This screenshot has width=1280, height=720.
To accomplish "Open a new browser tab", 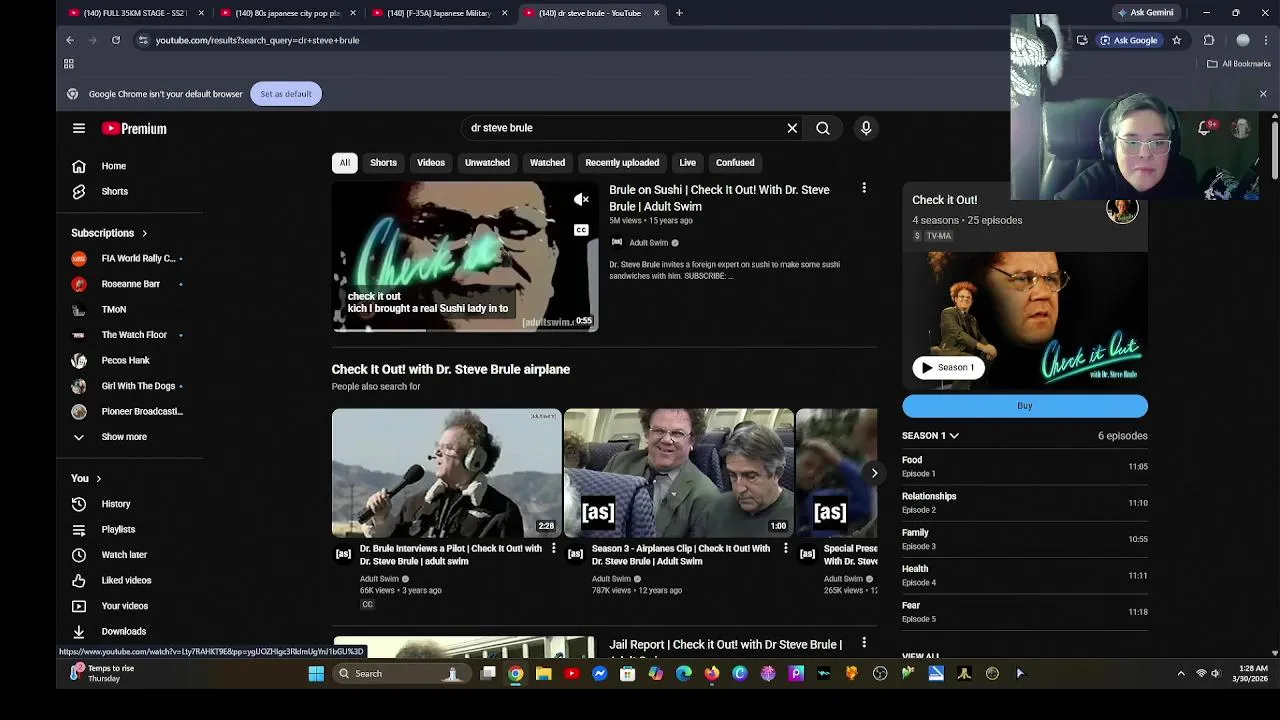I will [x=679, y=13].
